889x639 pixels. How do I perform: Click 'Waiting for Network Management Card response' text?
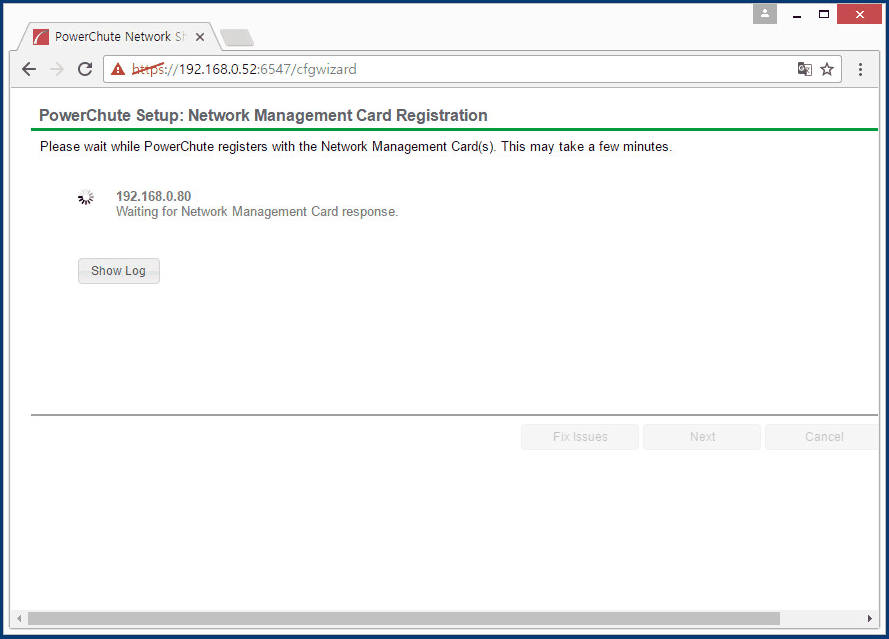(x=257, y=211)
